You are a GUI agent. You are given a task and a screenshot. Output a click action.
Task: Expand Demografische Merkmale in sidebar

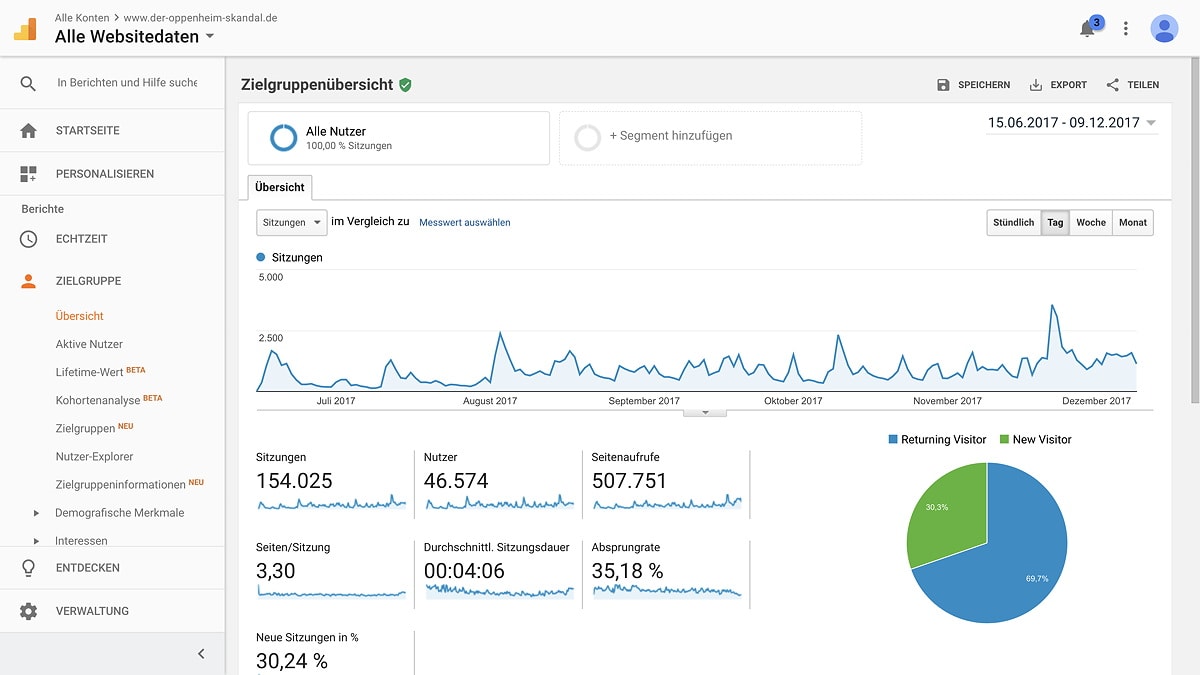click(37, 513)
